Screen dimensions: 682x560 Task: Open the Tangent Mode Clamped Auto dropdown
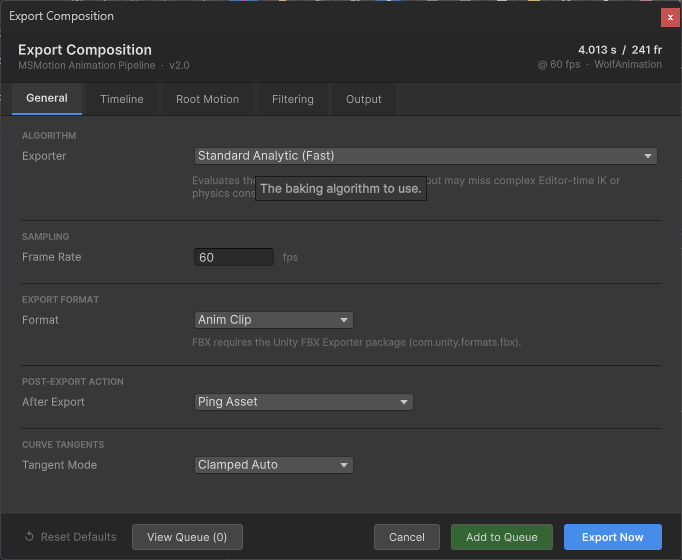click(x=274, y=465)
